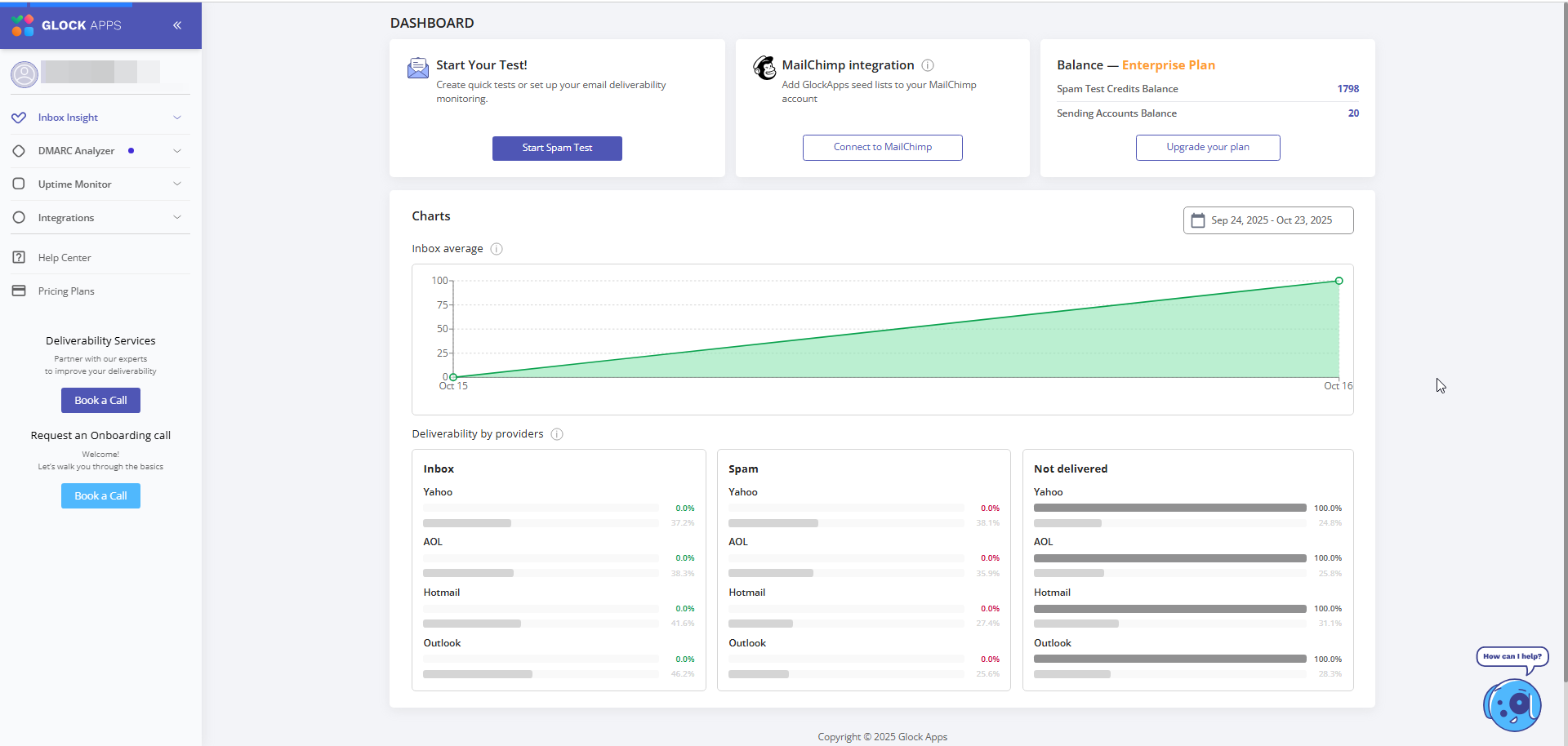Open the Help Center menu item
The height and width of the screenshot is (746, 1568).
coord(65,258)
